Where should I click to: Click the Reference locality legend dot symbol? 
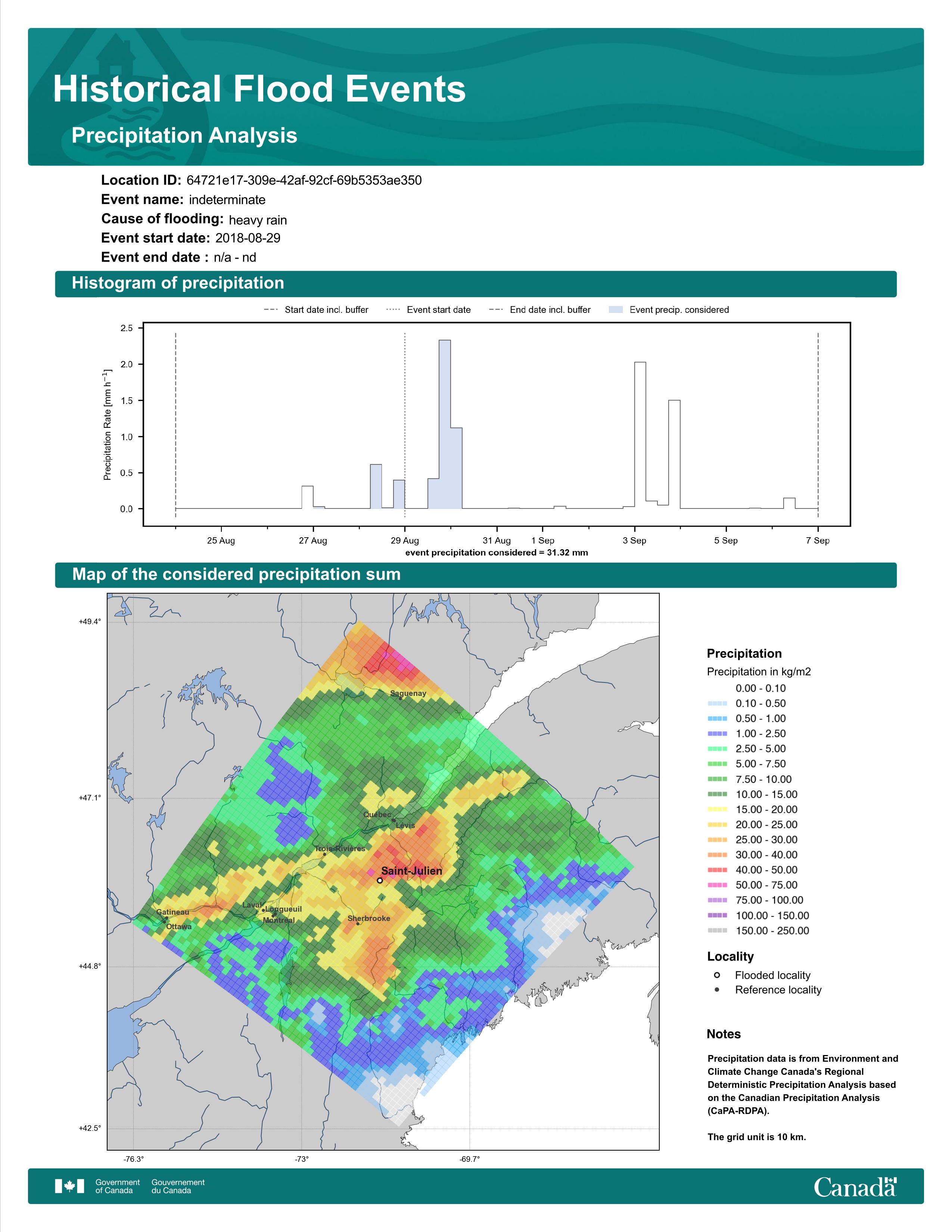click(717, 989)
